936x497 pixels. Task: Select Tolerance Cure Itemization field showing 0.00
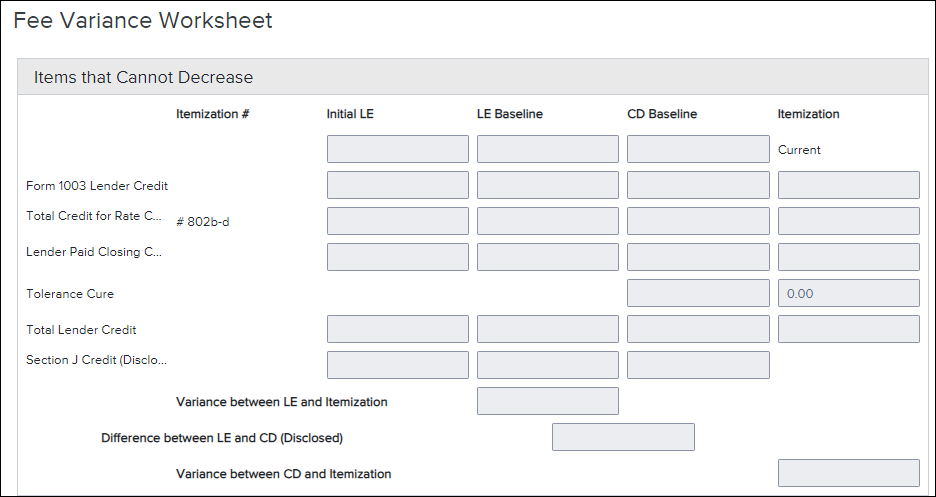point(848,293)
